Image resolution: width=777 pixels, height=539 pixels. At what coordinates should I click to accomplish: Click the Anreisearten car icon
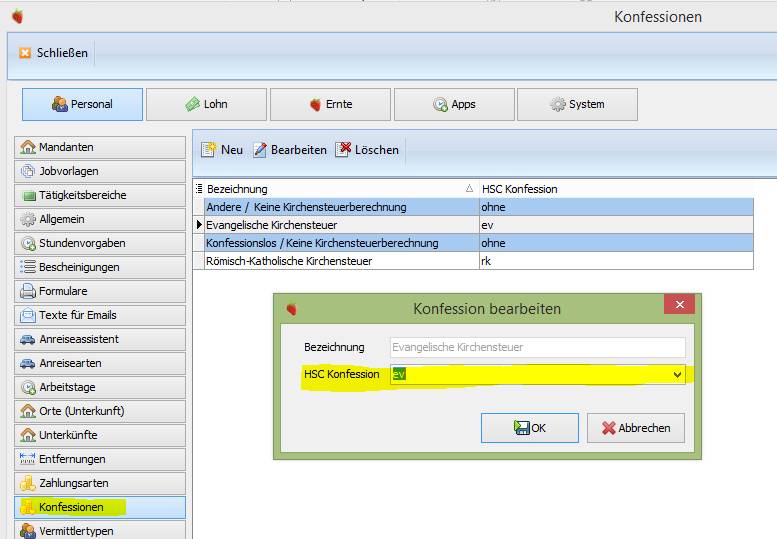(x=28, y=364)
